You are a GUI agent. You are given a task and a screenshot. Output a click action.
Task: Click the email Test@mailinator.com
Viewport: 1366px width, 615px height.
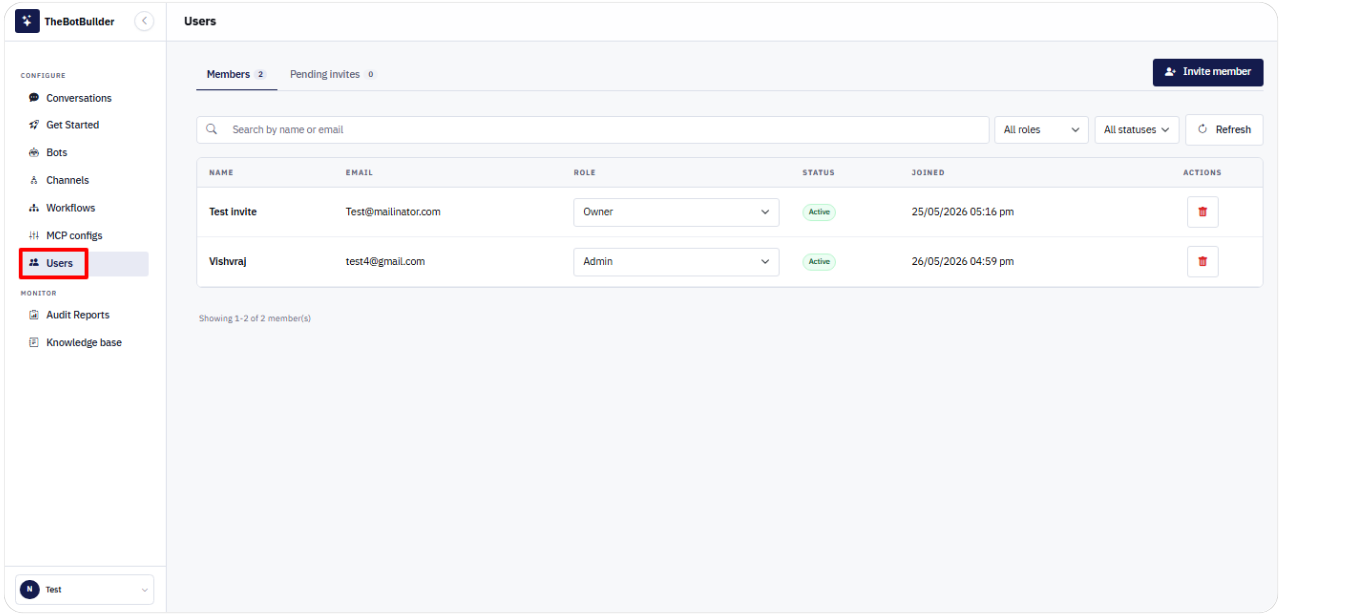(x=393, y=212)
